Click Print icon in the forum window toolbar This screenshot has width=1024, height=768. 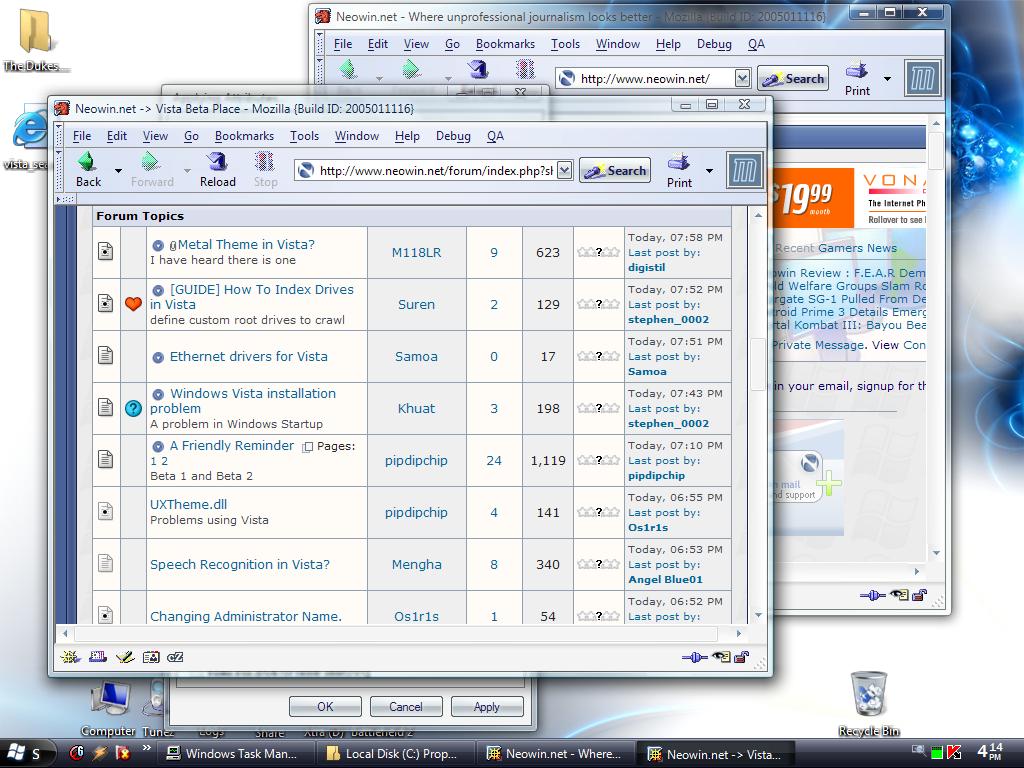(x=679, y=168)
